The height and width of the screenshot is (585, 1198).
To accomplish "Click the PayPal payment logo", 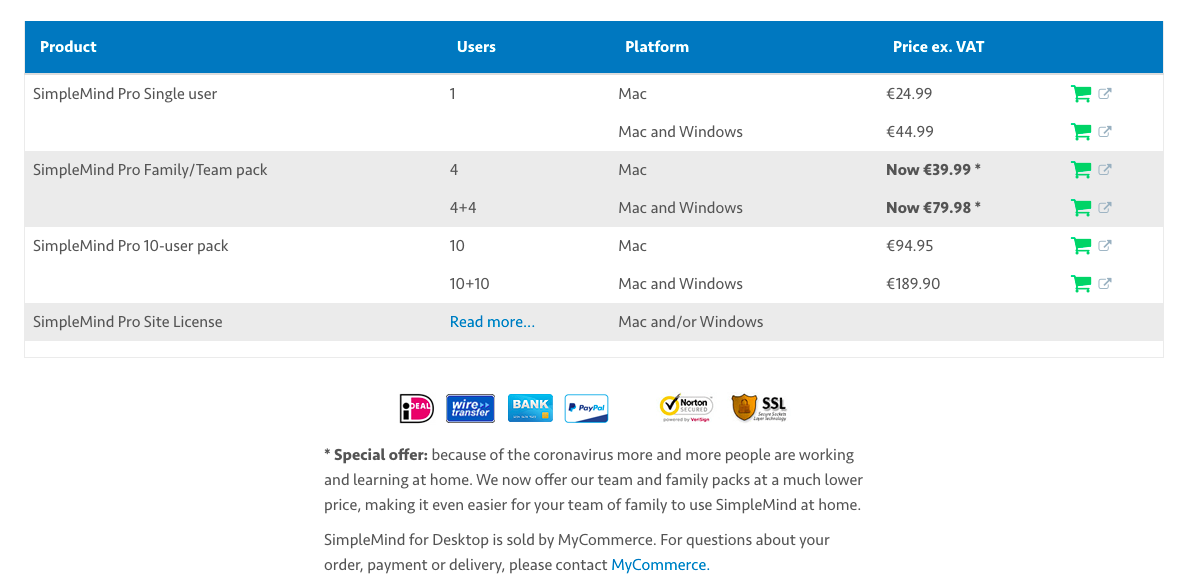I will tap(587, 409).
